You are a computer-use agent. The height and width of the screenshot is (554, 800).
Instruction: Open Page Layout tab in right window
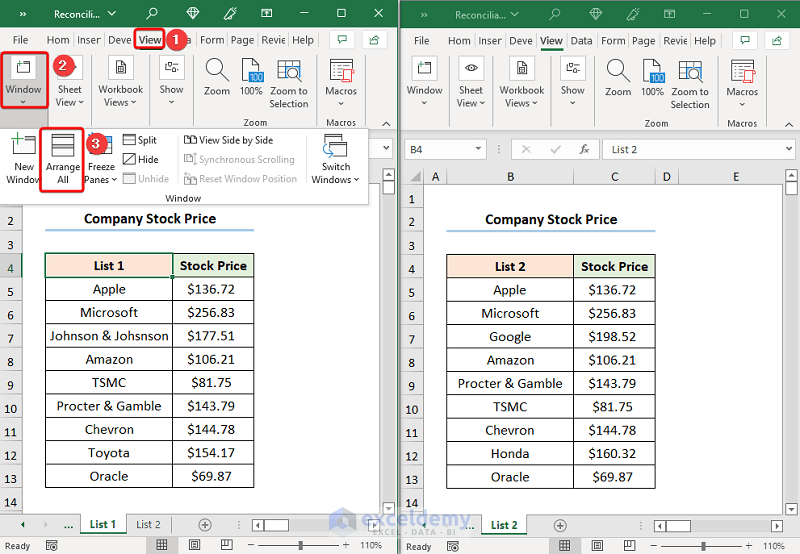(x=643, y=41)
